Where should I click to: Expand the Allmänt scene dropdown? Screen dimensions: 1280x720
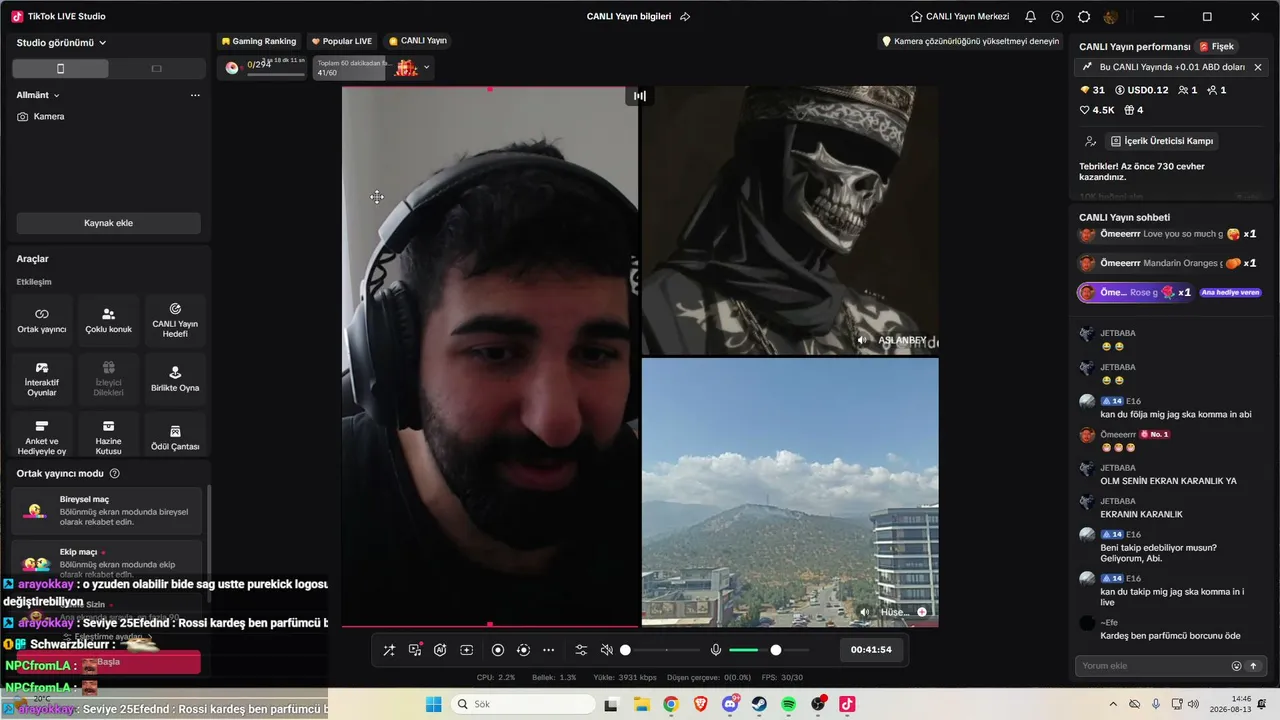[38, 95]
